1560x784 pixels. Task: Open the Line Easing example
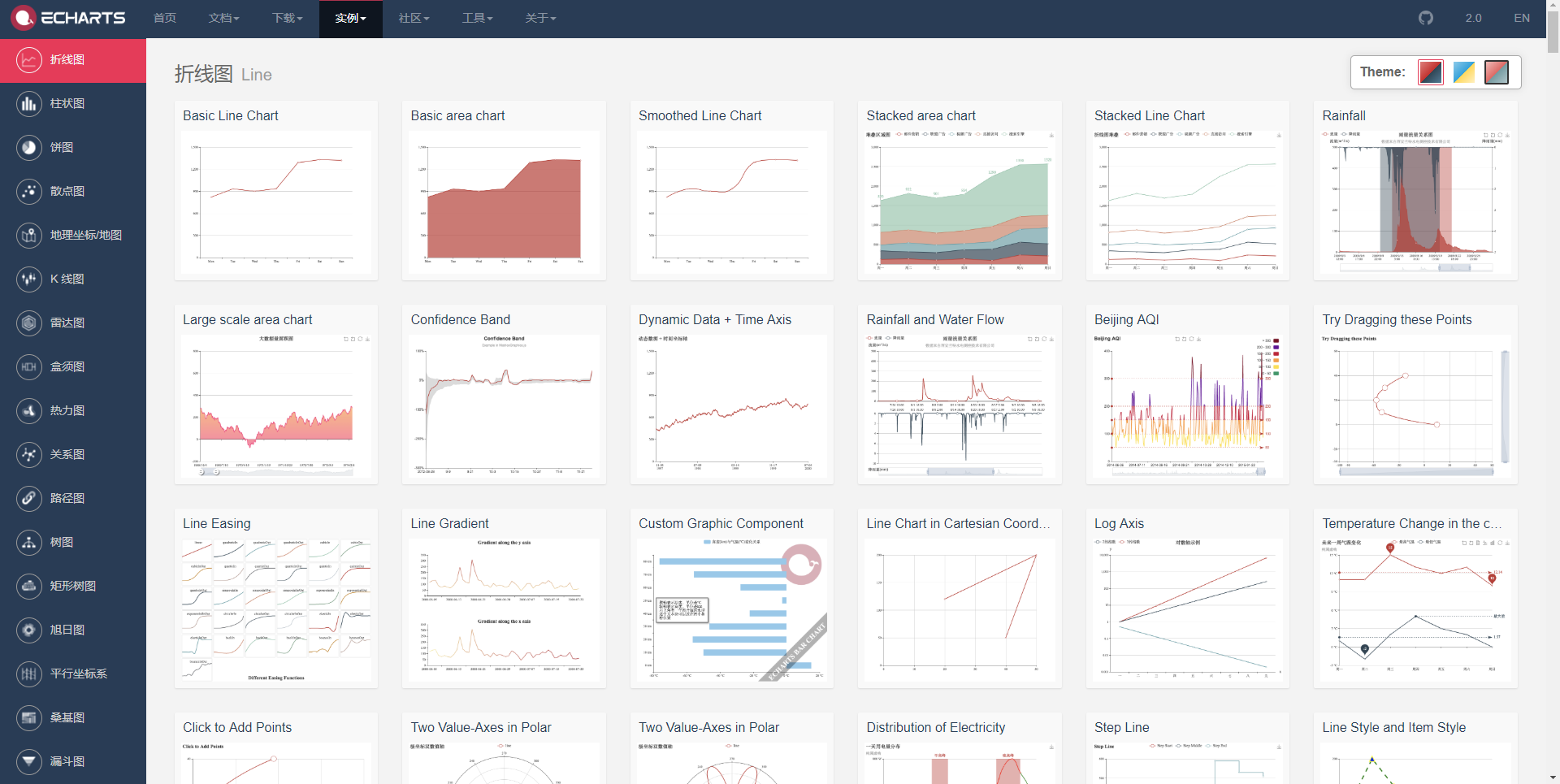(x=276, y=599)
